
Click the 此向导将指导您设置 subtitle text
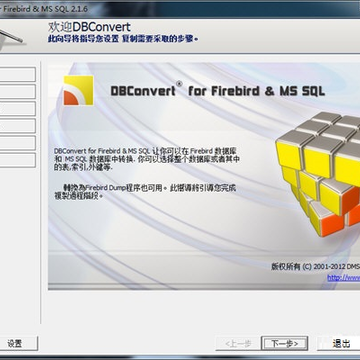click(x=123, y=39)
